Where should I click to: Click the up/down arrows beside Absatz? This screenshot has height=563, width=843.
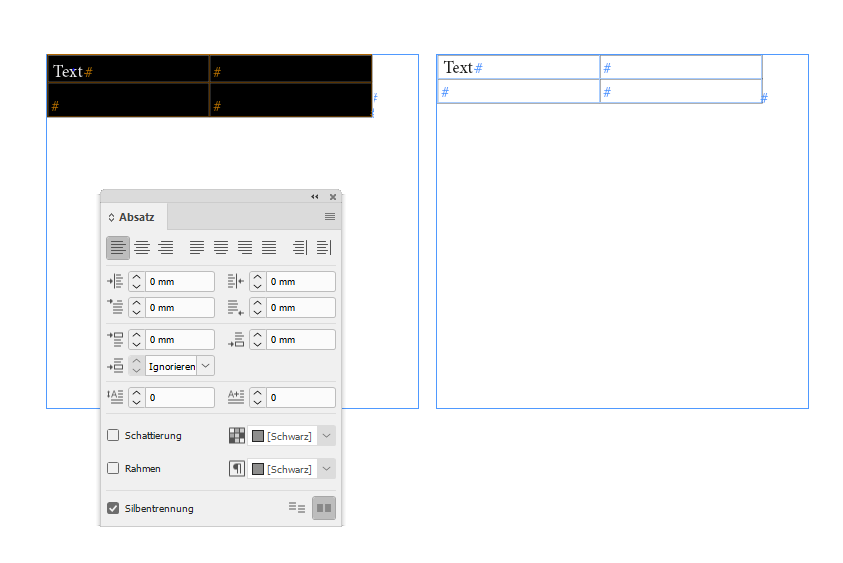pyautogui.click(x=111, y=217)
